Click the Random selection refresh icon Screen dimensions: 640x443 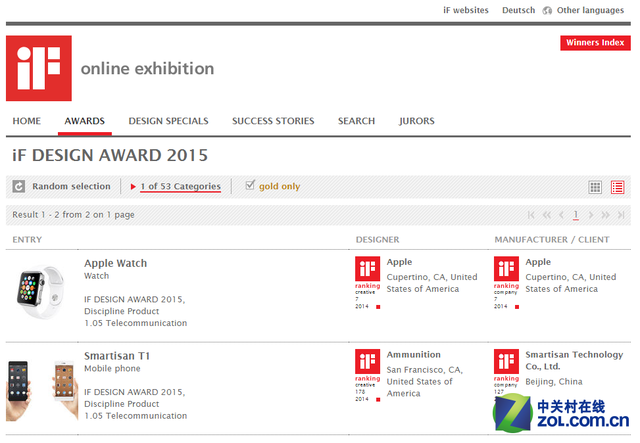pos(19,187)
